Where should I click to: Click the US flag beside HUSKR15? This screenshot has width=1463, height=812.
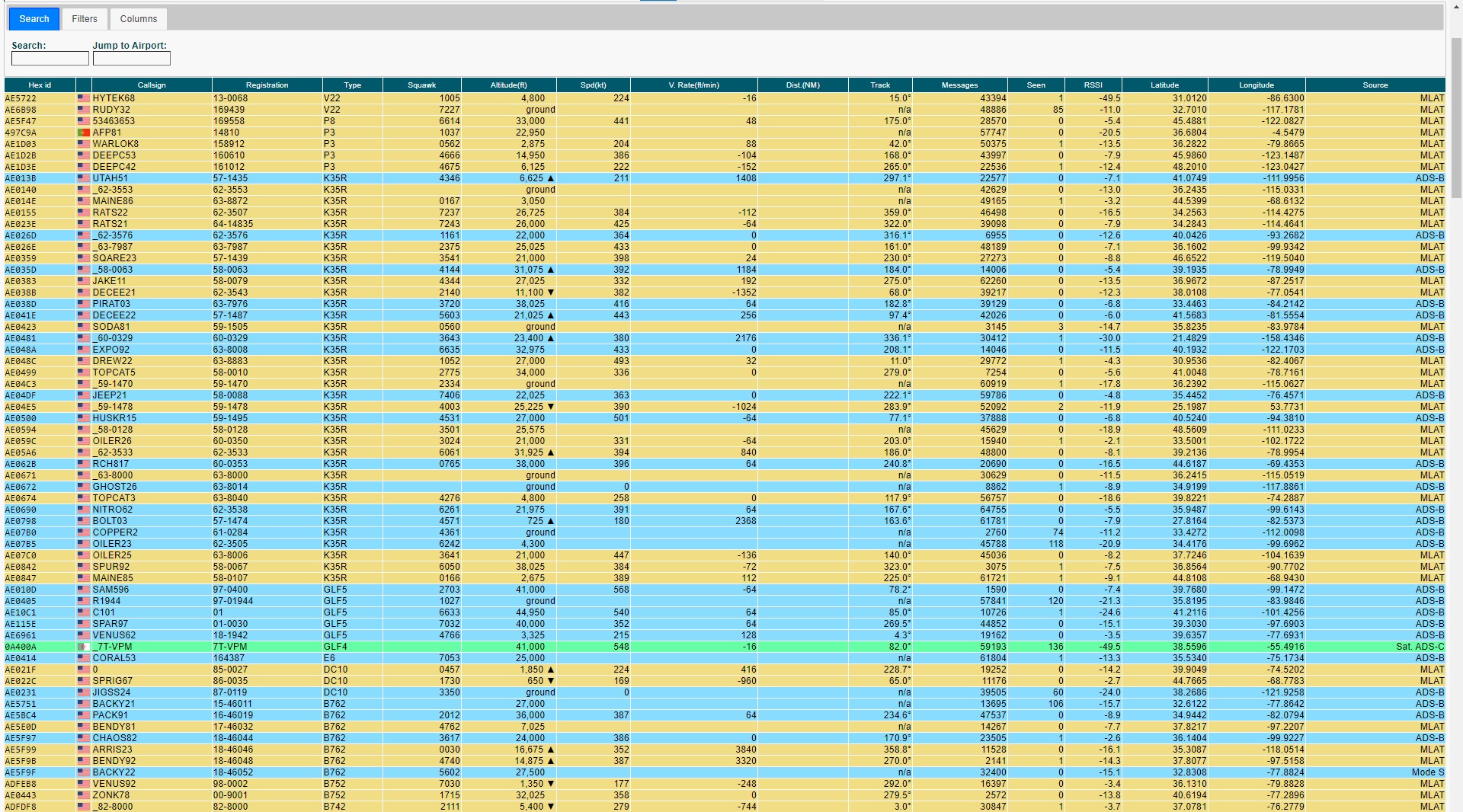click(x=84, y=418)
